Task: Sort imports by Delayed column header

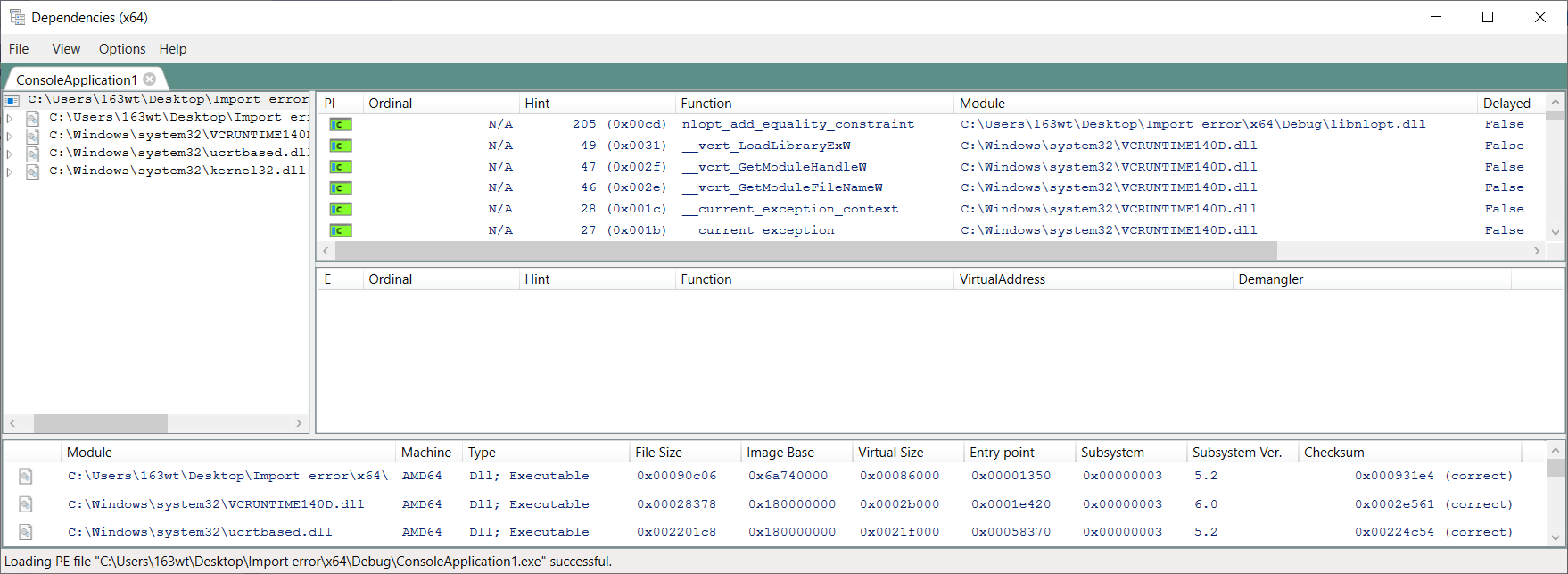Action: coord(1511,104)
